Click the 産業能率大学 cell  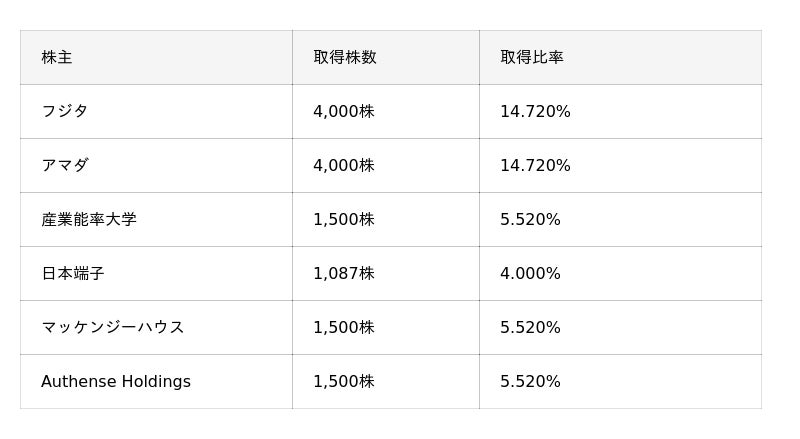point(89,220)
